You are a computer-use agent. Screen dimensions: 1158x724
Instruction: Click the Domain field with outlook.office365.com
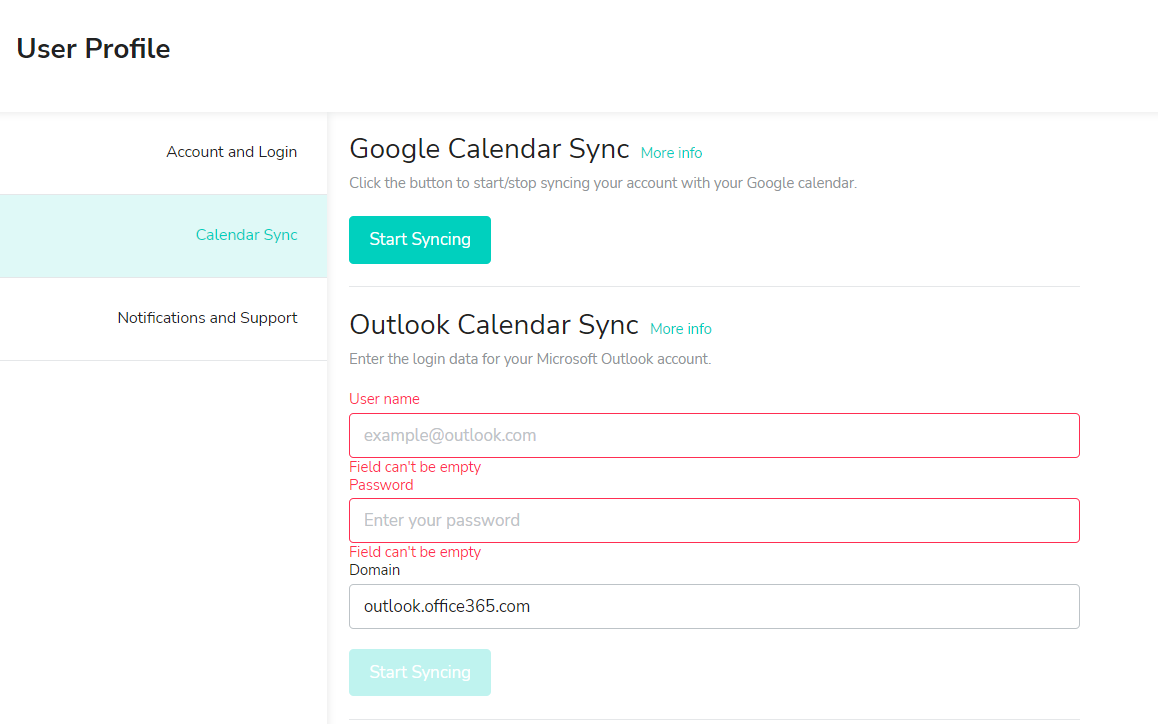714,606
